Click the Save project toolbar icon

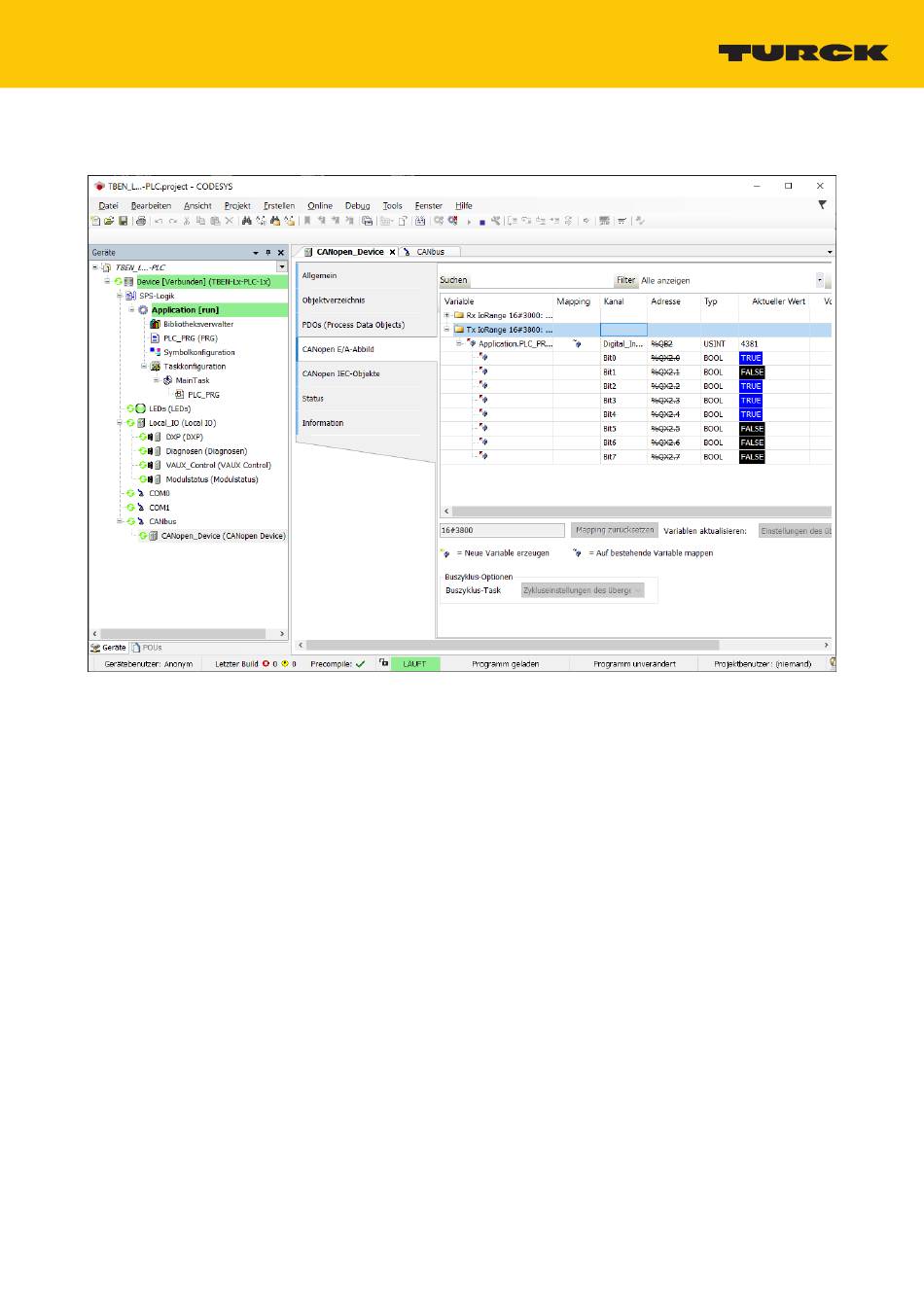click(124, 221)
